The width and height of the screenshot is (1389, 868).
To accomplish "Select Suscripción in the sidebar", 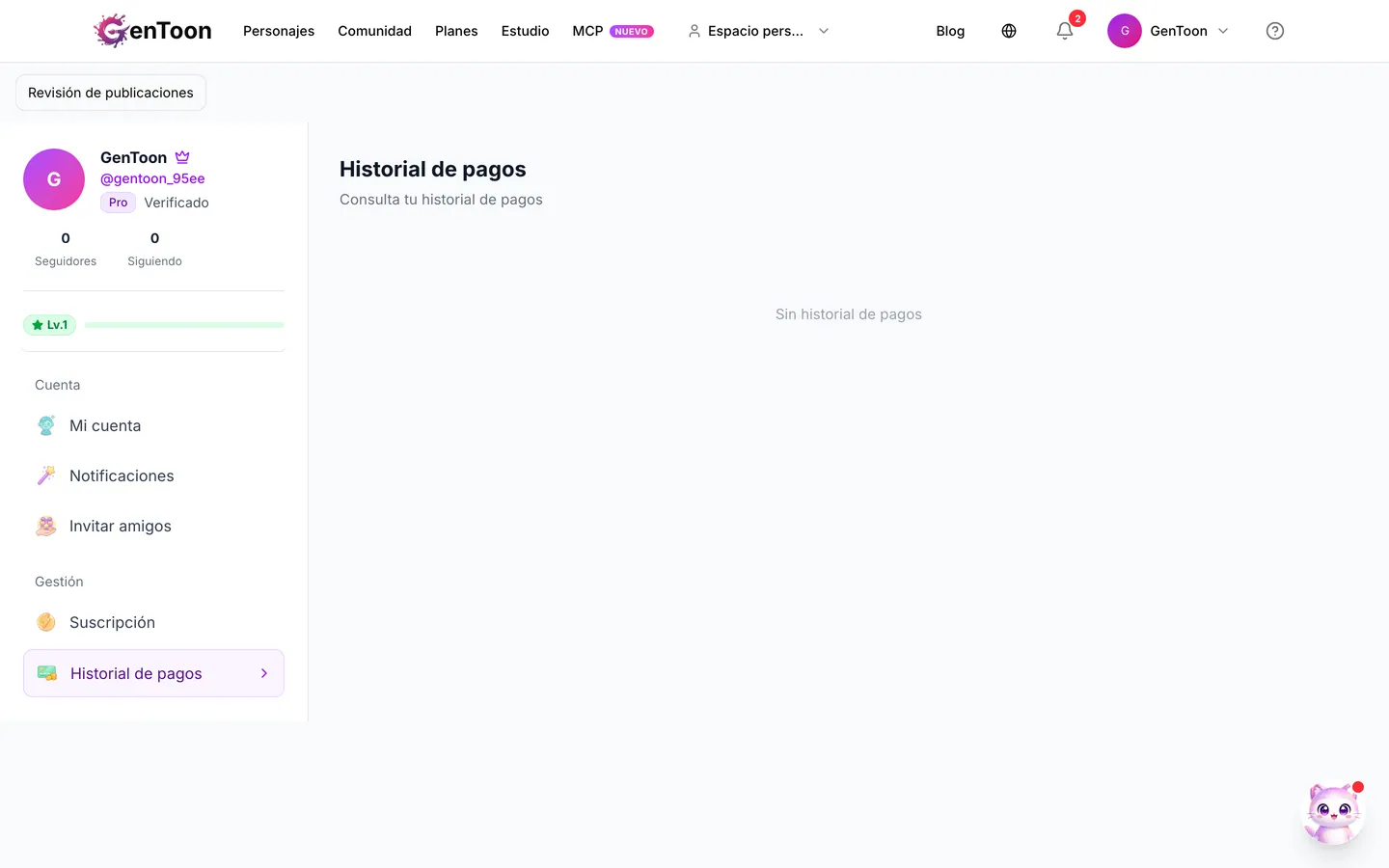I will [x=153, y=622].
